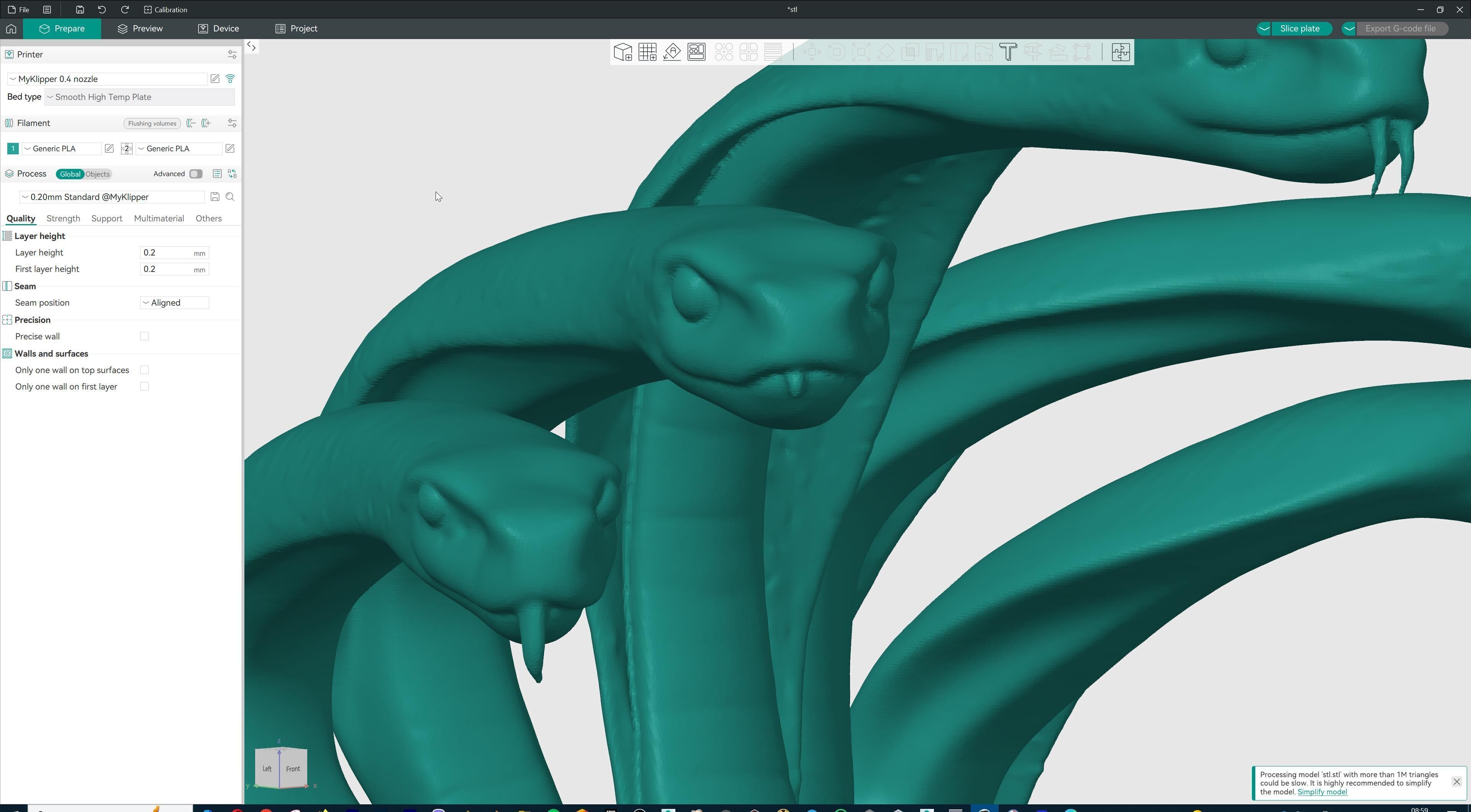
Task: Open the Assembly view puzzle icon
Action: click(1120, 52)
